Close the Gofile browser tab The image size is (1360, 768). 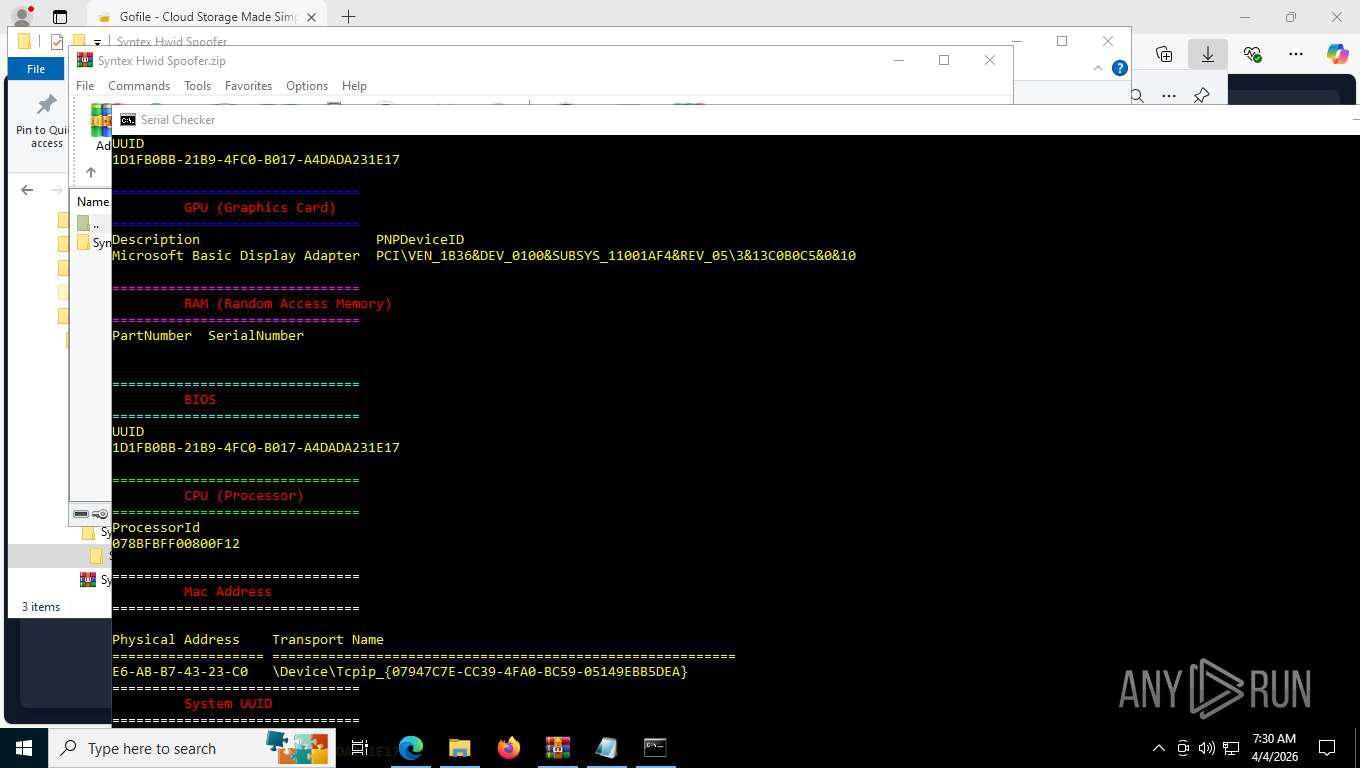[311, 17]
